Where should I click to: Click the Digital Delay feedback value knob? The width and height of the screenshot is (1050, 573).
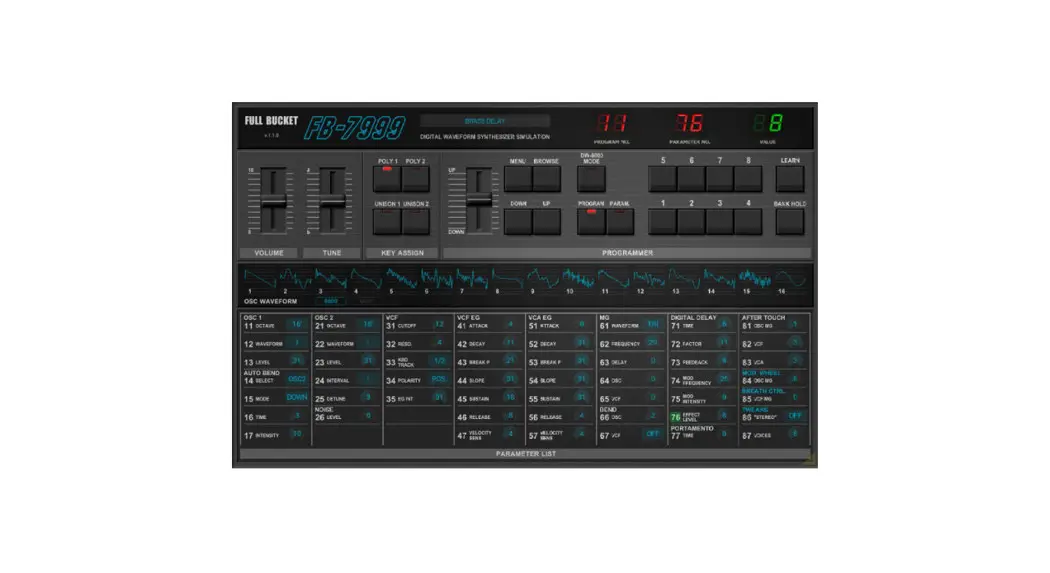(x=723, y=361)
